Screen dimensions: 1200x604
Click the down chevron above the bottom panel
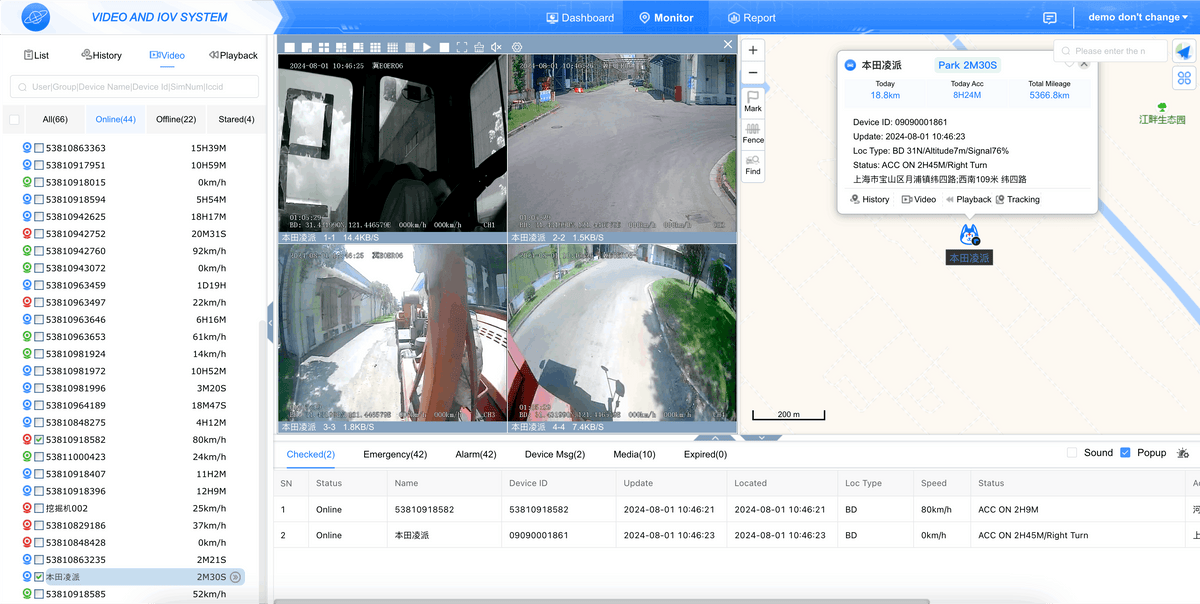pyautogui.click(x=761, y=438)
